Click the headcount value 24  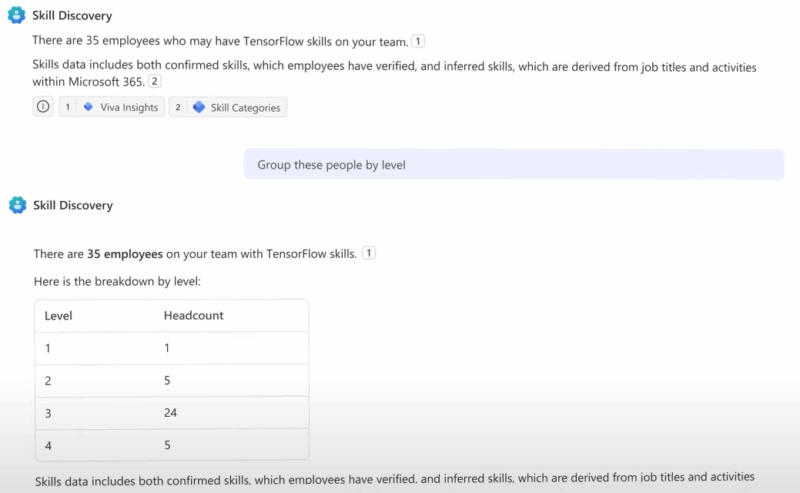click(x=171, y=412)
